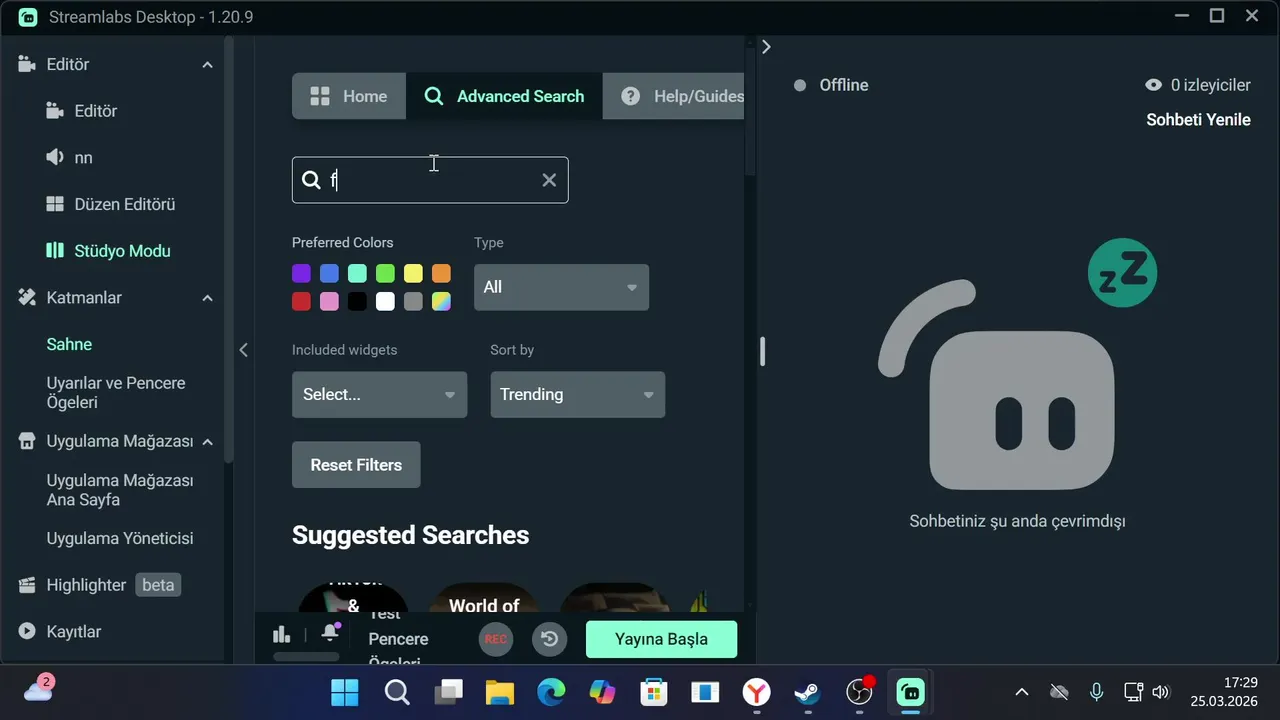Open Uygulama Mağazası store icon
The image size is (1280, 720).
27,441
